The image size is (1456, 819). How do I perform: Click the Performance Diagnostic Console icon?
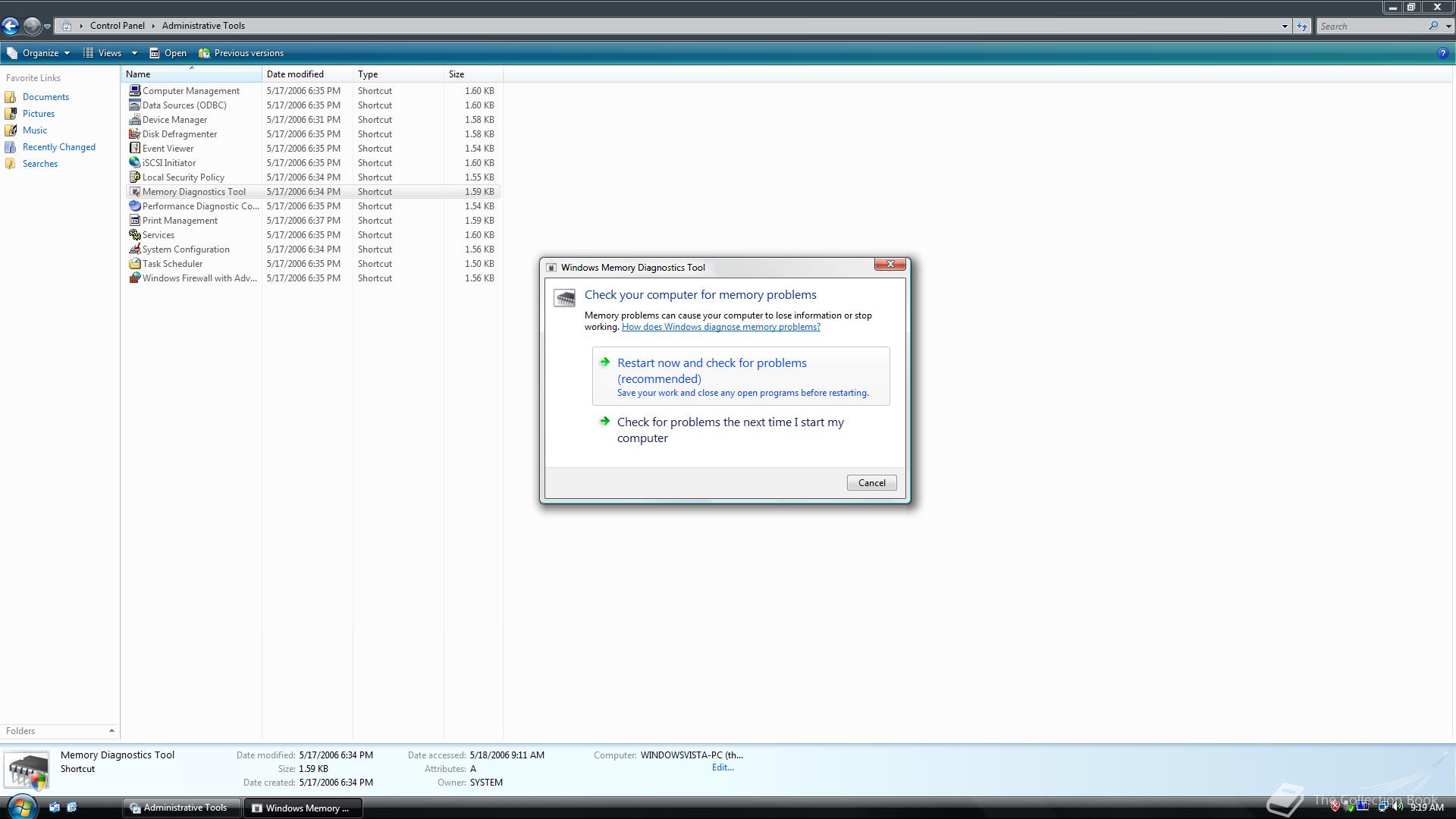135,206
